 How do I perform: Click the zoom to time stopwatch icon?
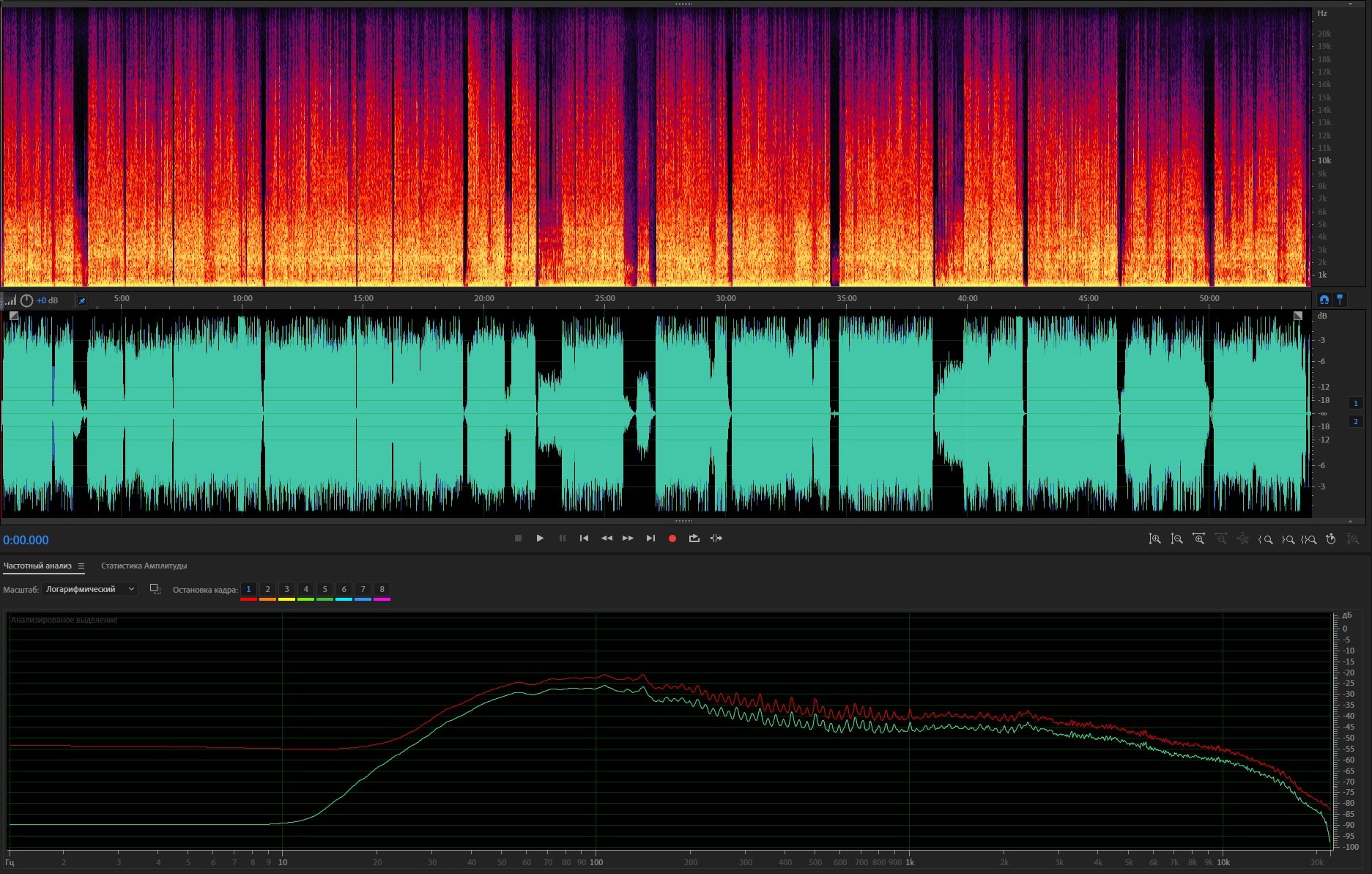1331,539
